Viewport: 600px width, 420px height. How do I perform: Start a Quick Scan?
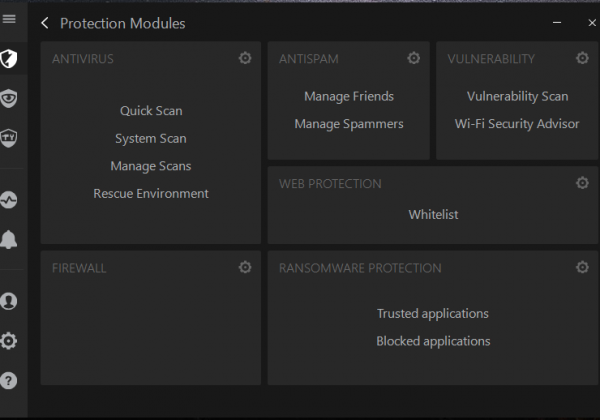click(151, 111)
